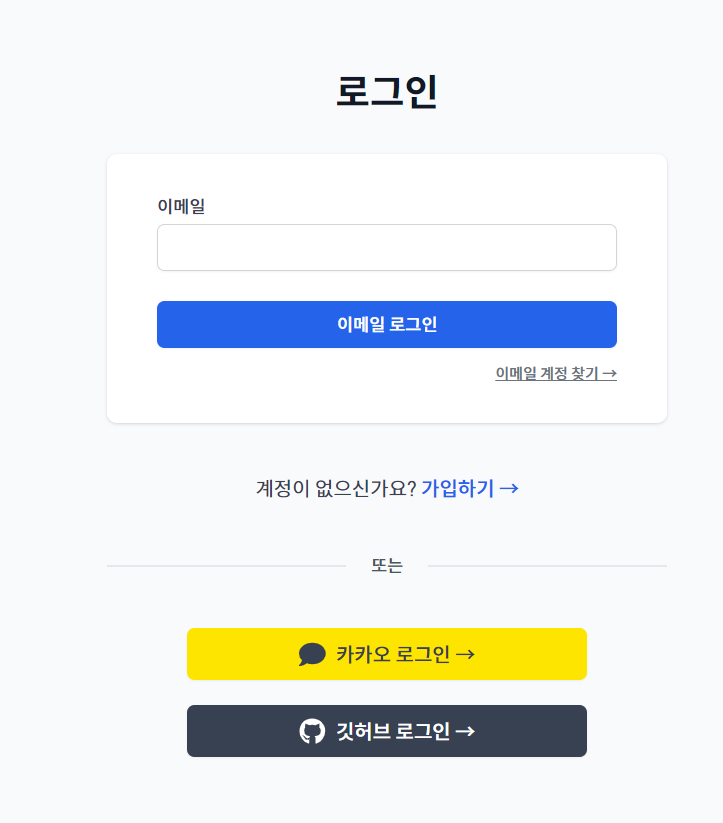Sign in with the dark 깃허브 로그인 button
The image size is (723, 823).
point(386,731)
